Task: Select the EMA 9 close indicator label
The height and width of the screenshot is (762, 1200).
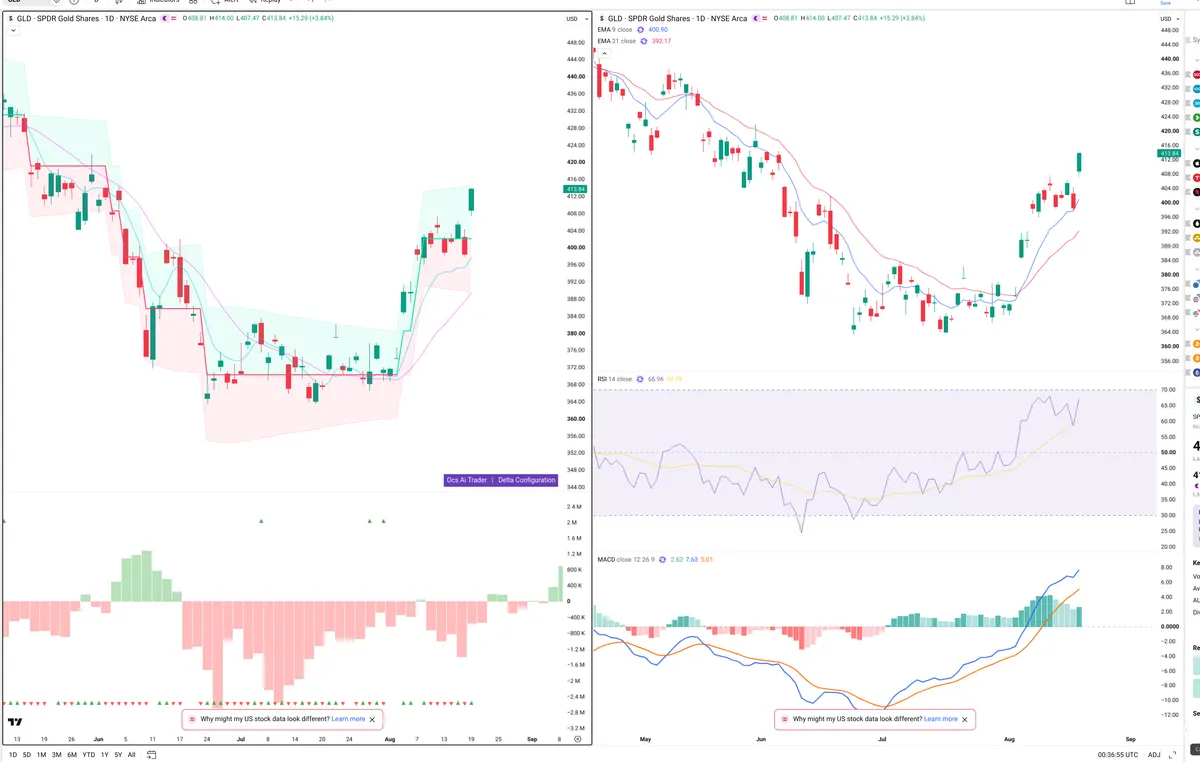Action: (x=614, y=30)
